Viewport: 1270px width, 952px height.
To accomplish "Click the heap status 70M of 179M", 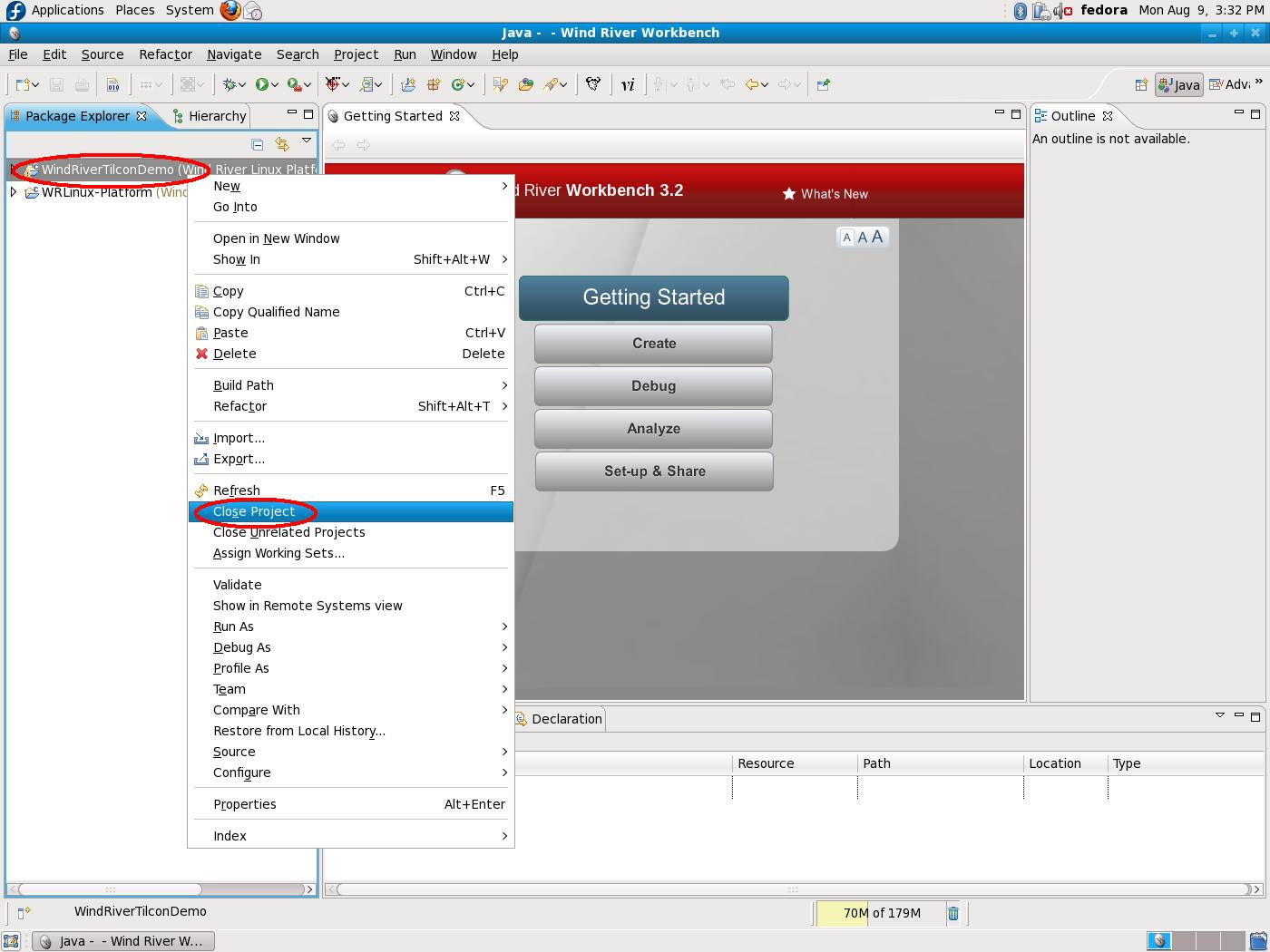I will [x=881, y=913].
